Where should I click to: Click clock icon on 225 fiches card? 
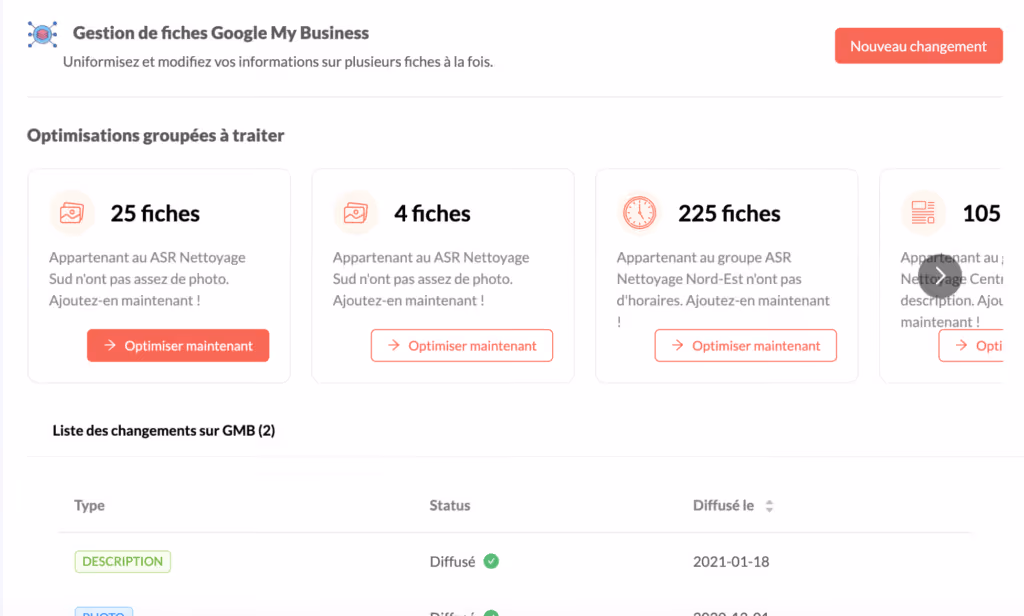[639, 213]
